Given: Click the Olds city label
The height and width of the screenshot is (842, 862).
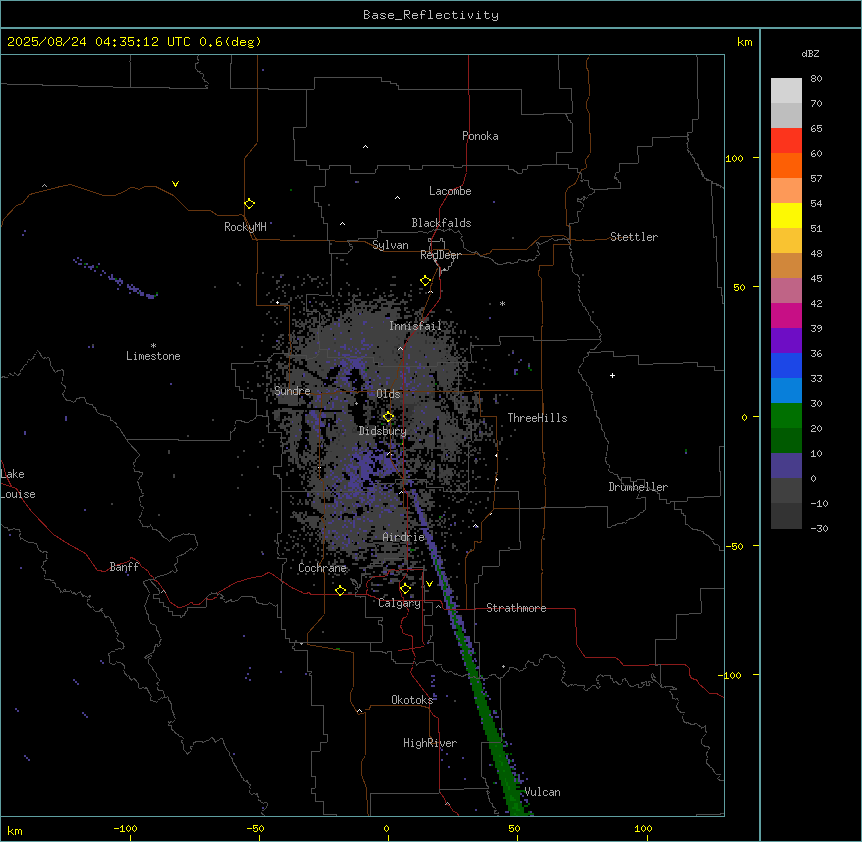Looking at the screenshot, I should pos(388,394).
